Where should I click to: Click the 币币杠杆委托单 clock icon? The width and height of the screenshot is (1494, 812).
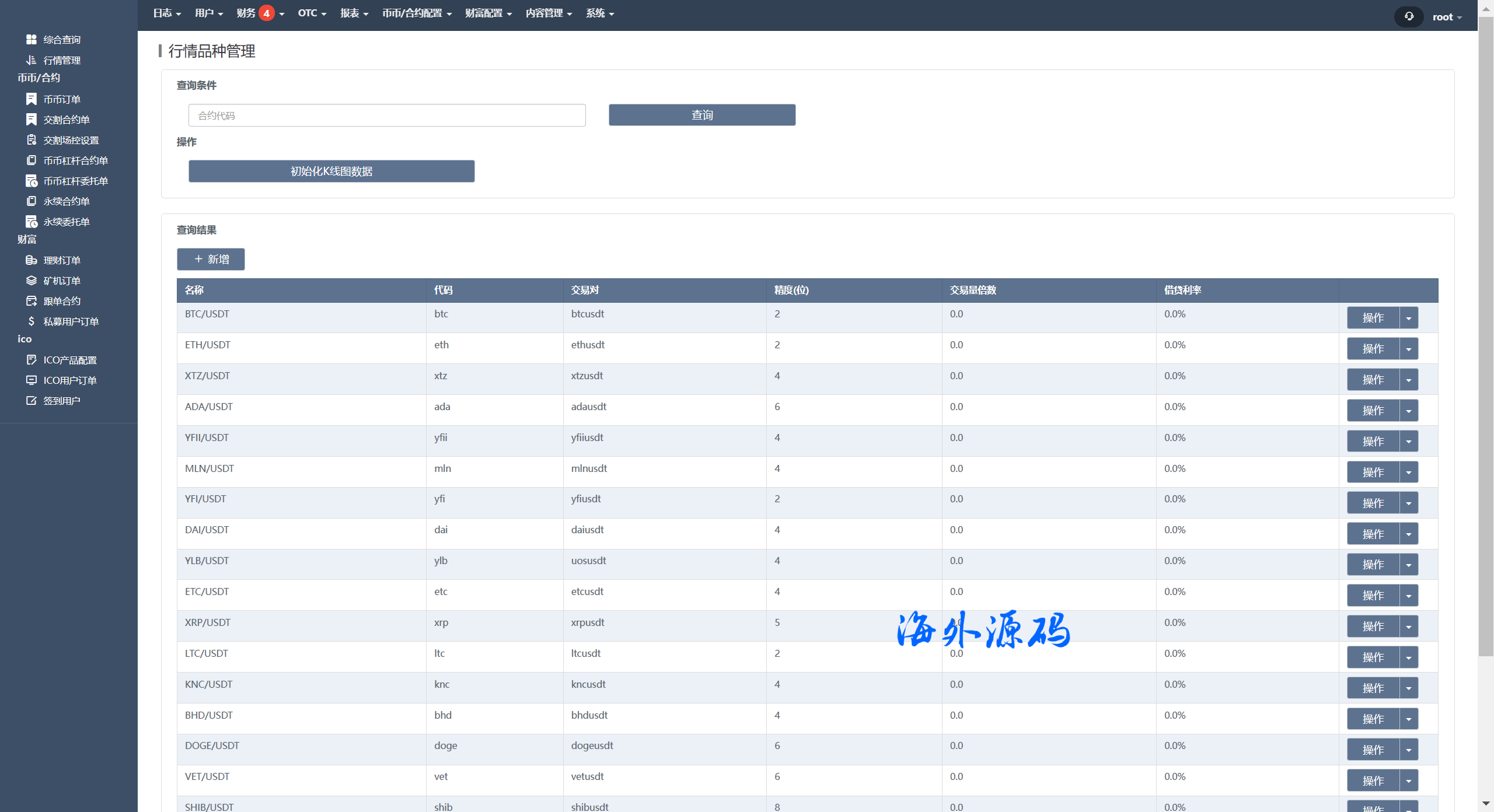(32, 181)
